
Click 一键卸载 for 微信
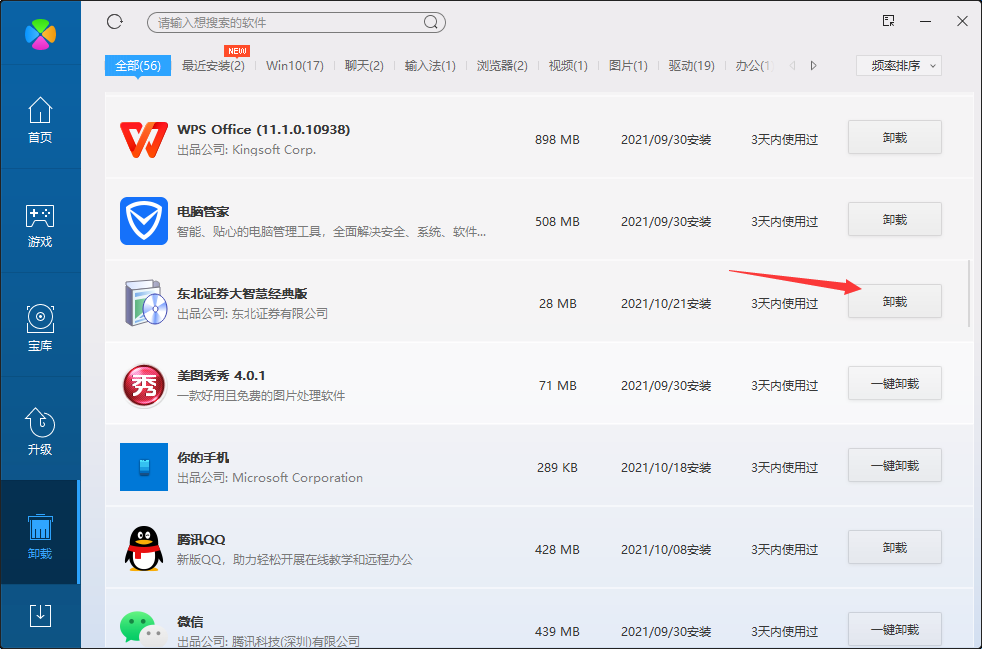tap(895, 630)
